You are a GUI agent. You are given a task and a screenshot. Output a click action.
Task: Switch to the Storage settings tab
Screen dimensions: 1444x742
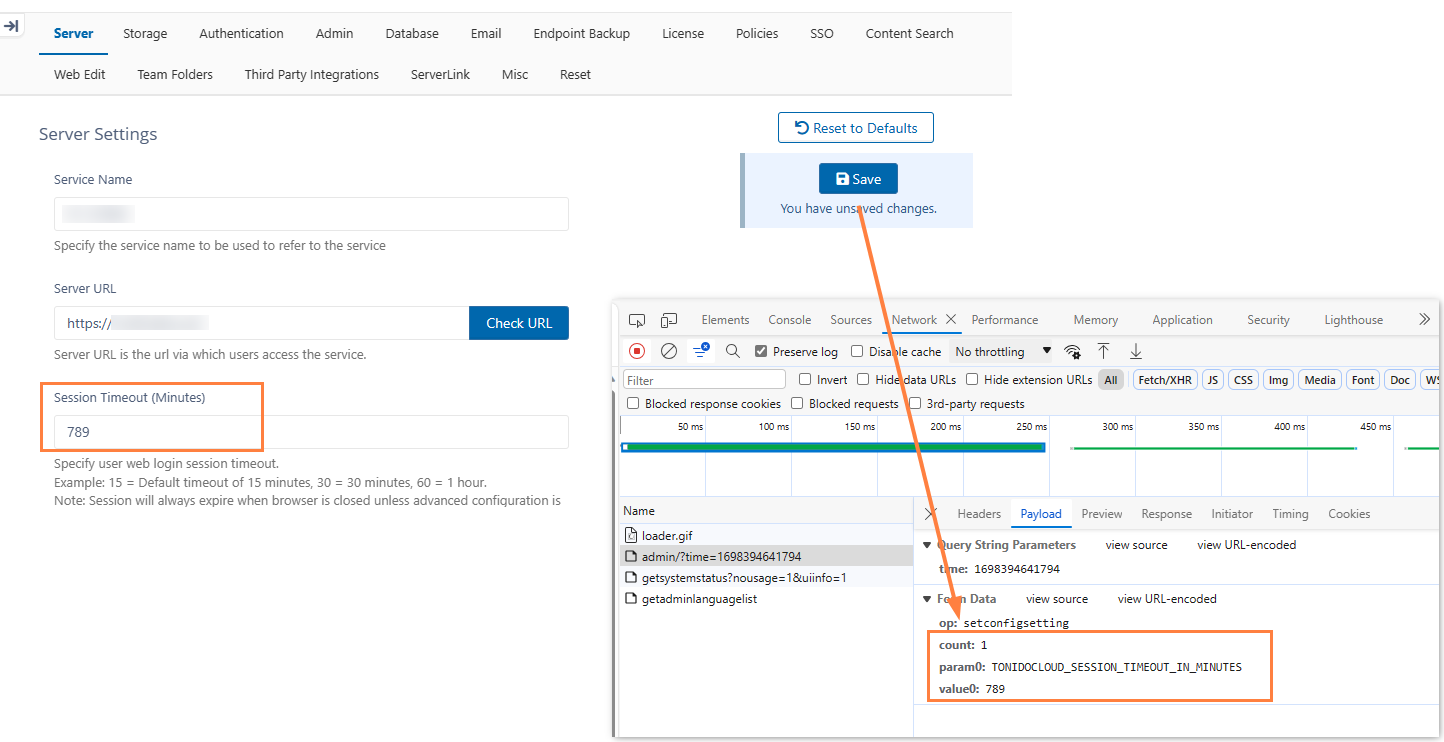[x=145, y=33]
